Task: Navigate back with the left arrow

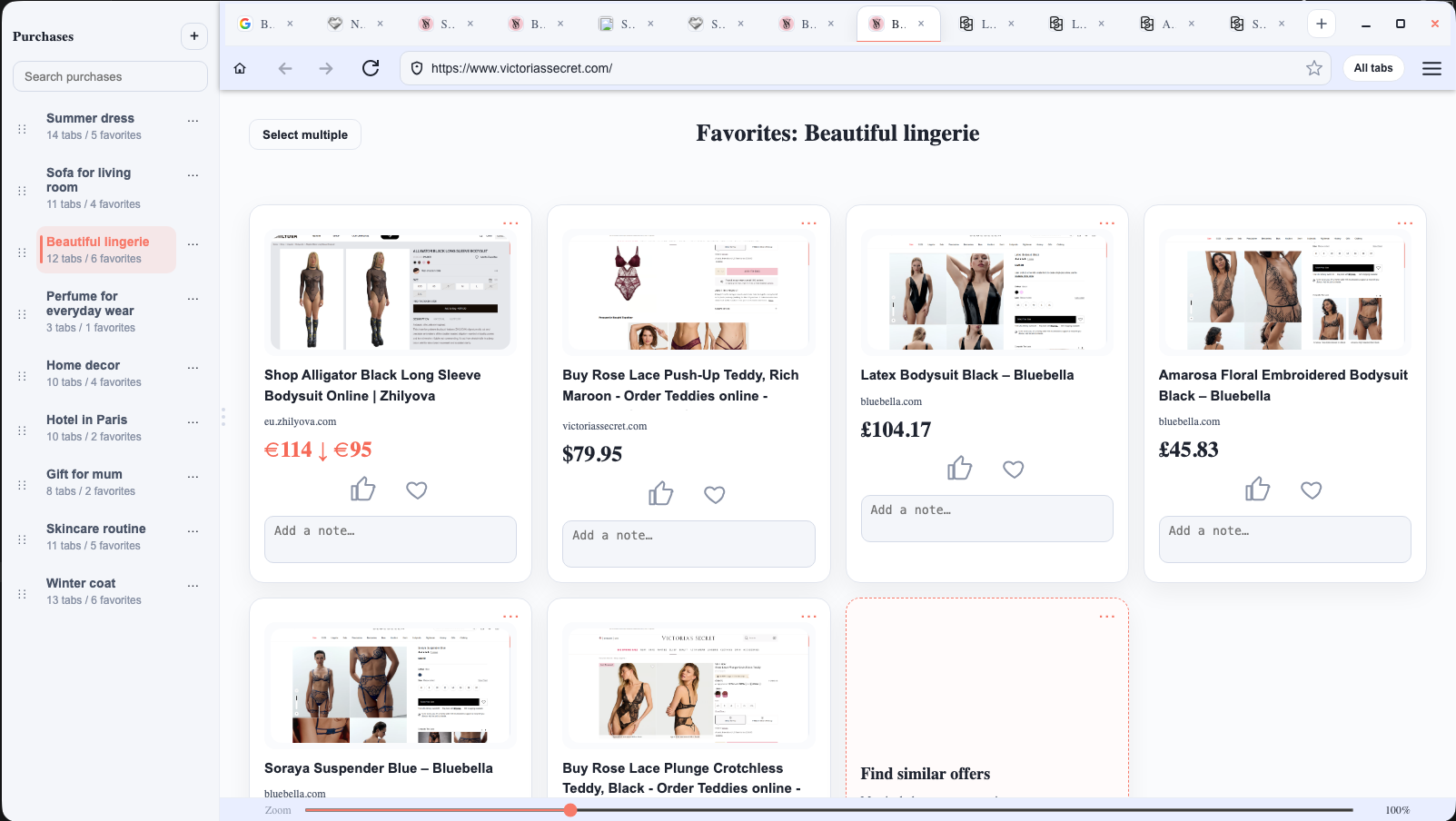Action: click(x=285, y=68)
